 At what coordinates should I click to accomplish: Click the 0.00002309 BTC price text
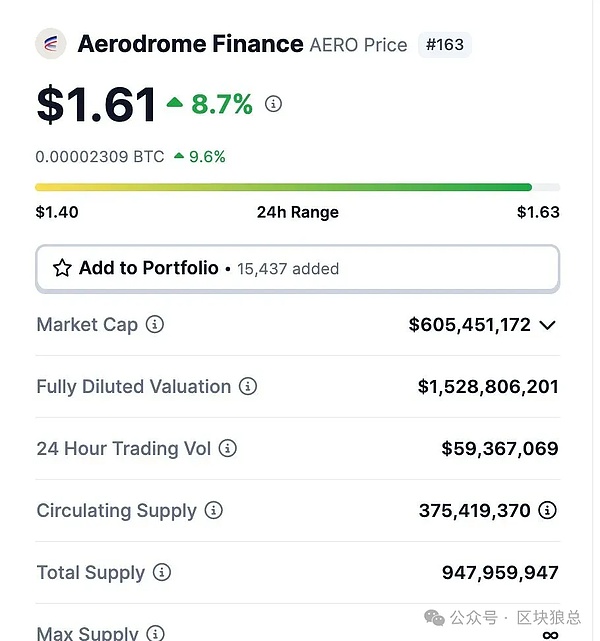(99, 157)
